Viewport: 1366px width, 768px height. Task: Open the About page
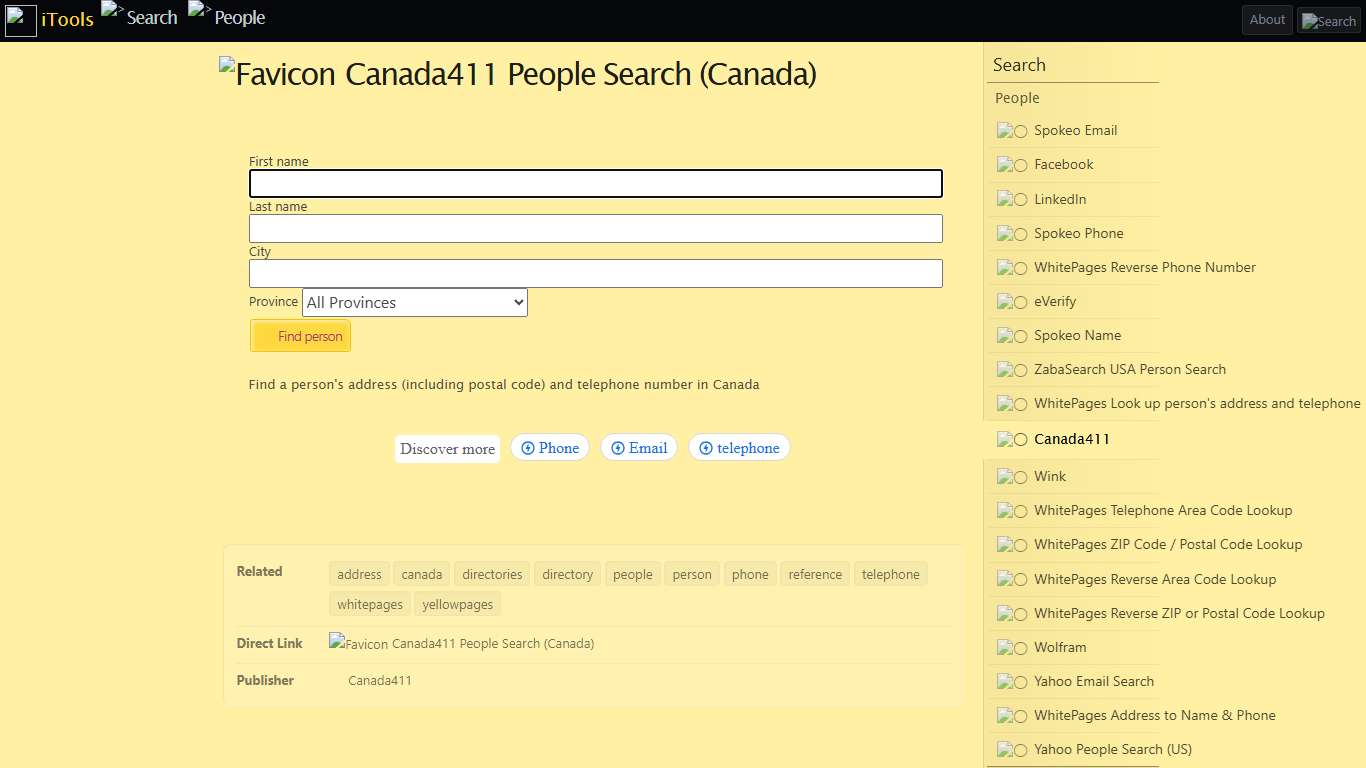1267,19
